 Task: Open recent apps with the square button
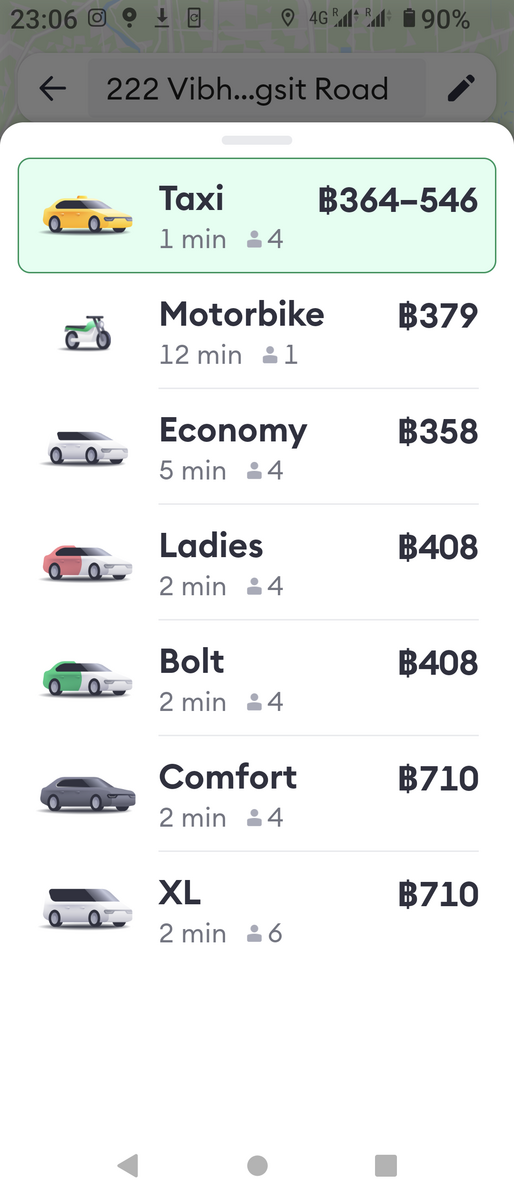pos(386,1165)
